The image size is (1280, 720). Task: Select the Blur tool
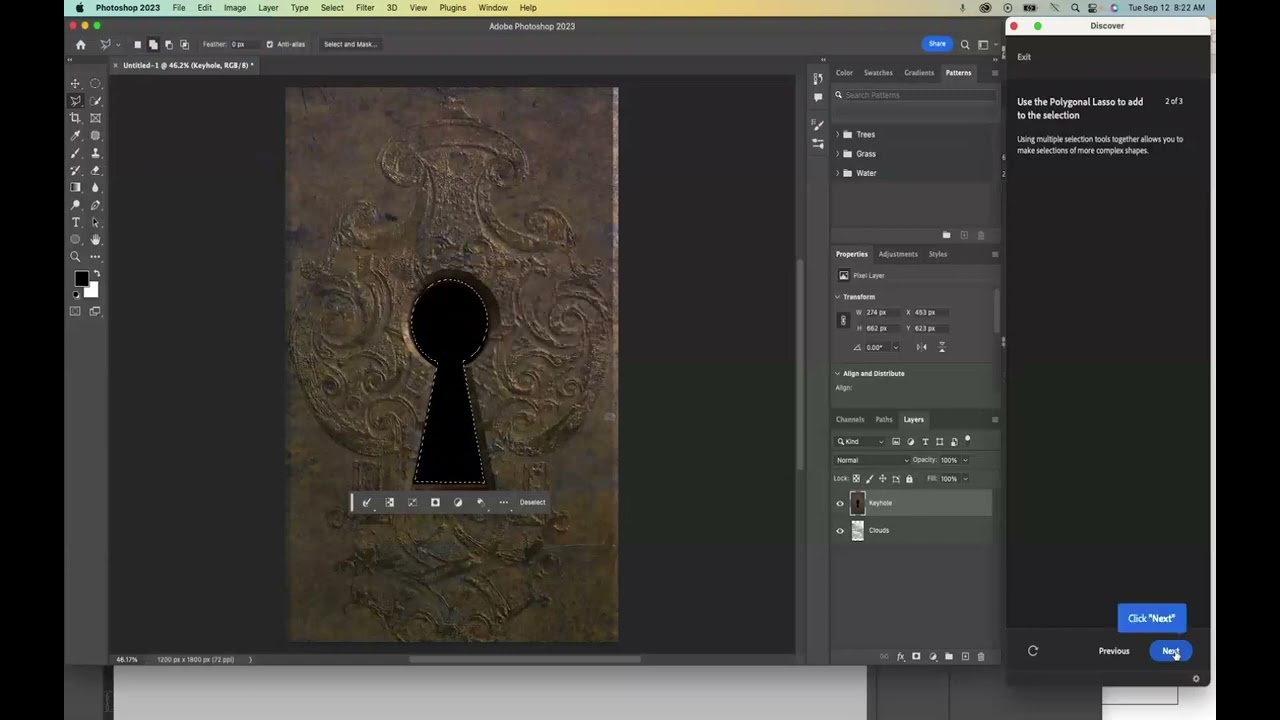[x=95, y=188]
